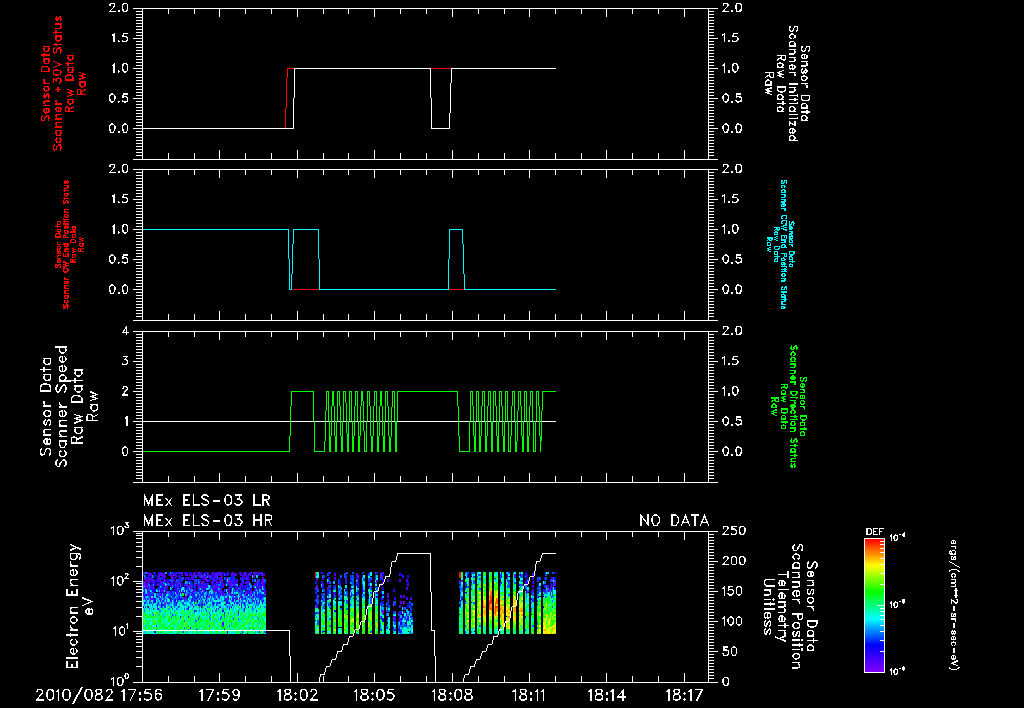Click the 10^0 electron energy tick label
The height and width of the screenshot is (708, 1024).
pos(119,680)
